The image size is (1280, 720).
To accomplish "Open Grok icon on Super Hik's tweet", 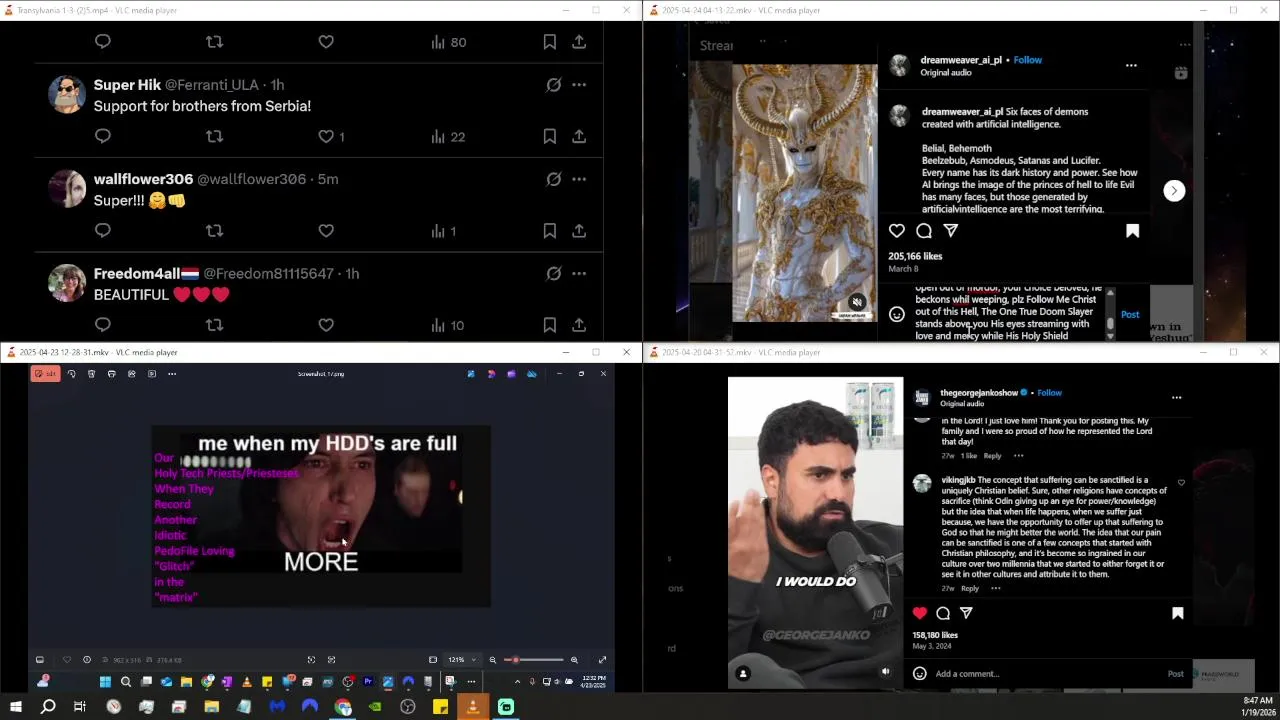I will point(553,85).
